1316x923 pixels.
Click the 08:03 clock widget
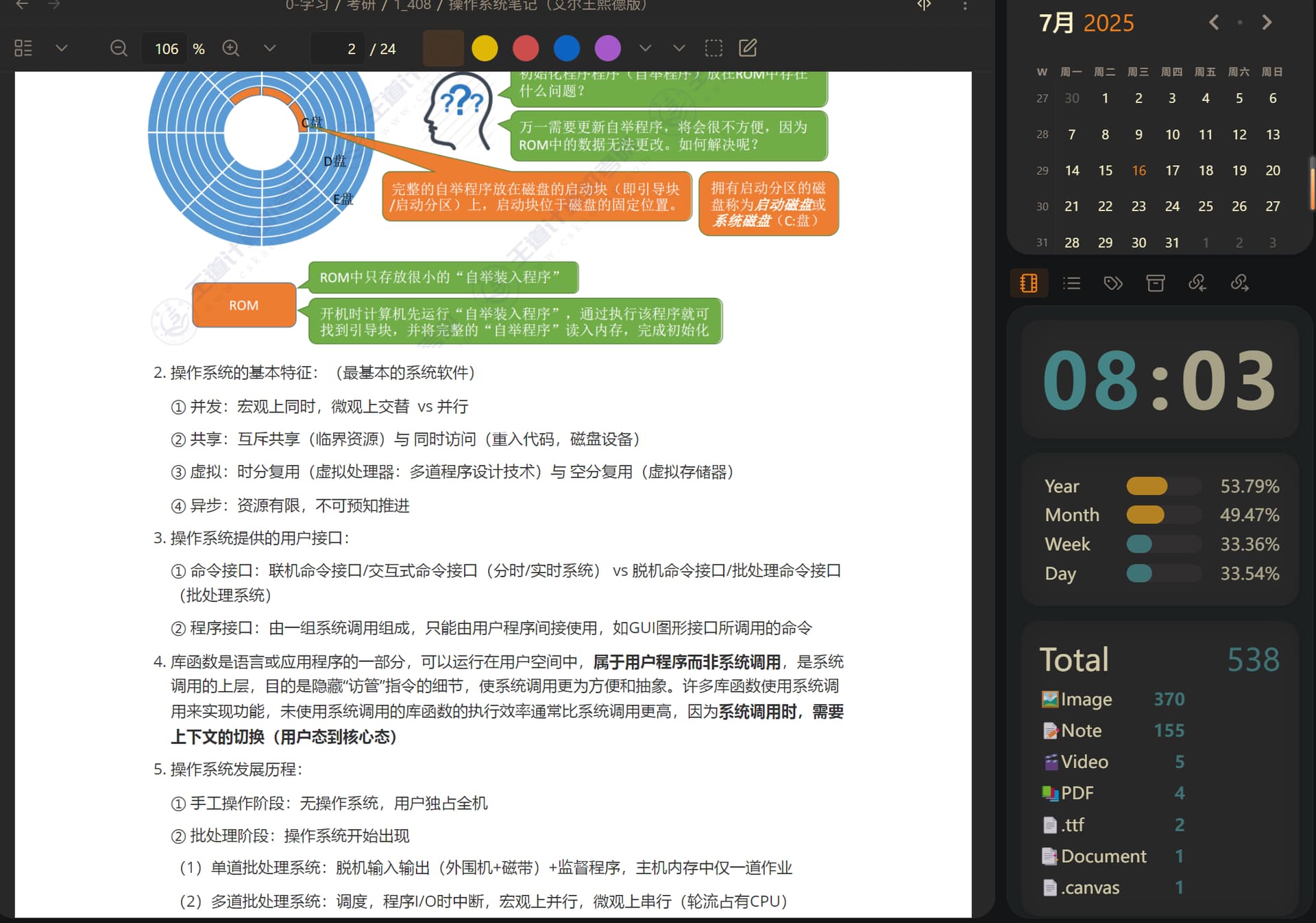pyautogui.click(x=1160, y=379)
